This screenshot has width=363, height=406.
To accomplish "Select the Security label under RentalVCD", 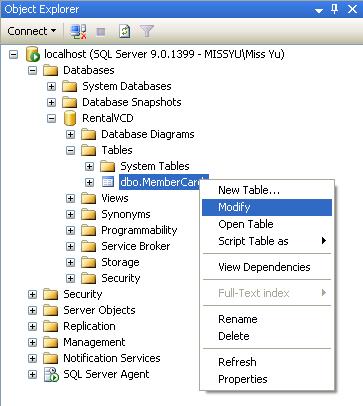I will [x=121, y=278].
